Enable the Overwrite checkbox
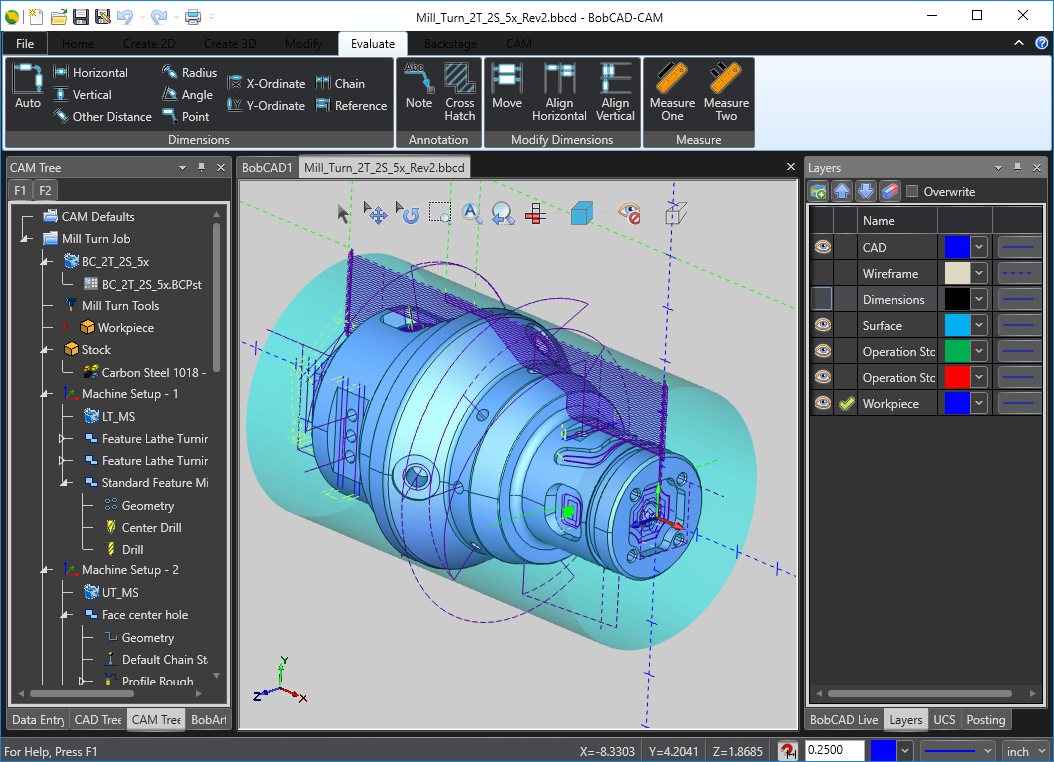 point(912,192)
